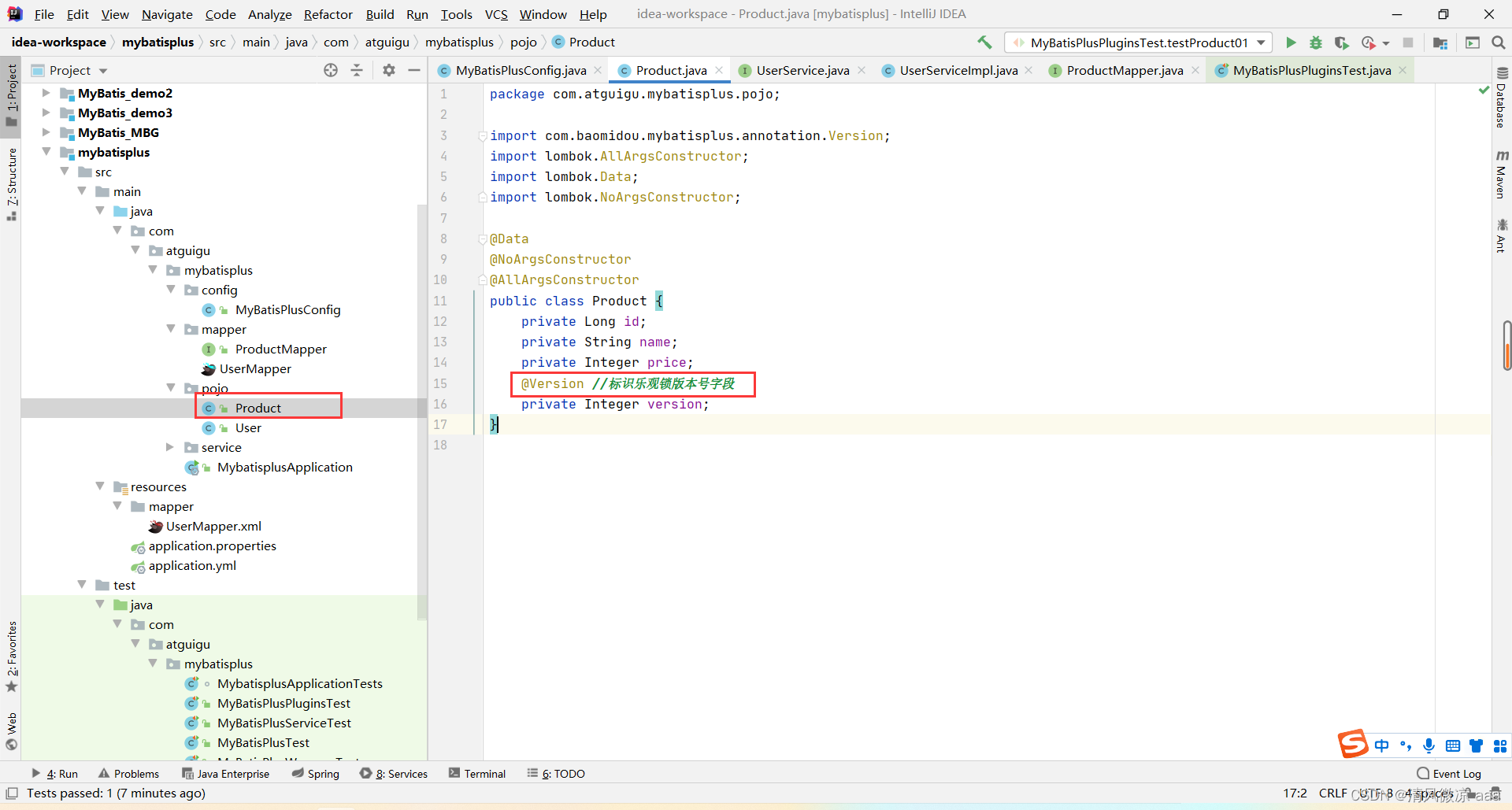Click the Debug bug icon
Viewport: 1512px width, 810px height.
(1316, 43)
